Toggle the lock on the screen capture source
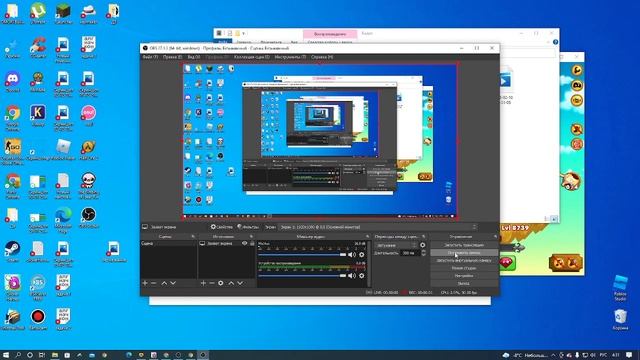 coord(252,244)
